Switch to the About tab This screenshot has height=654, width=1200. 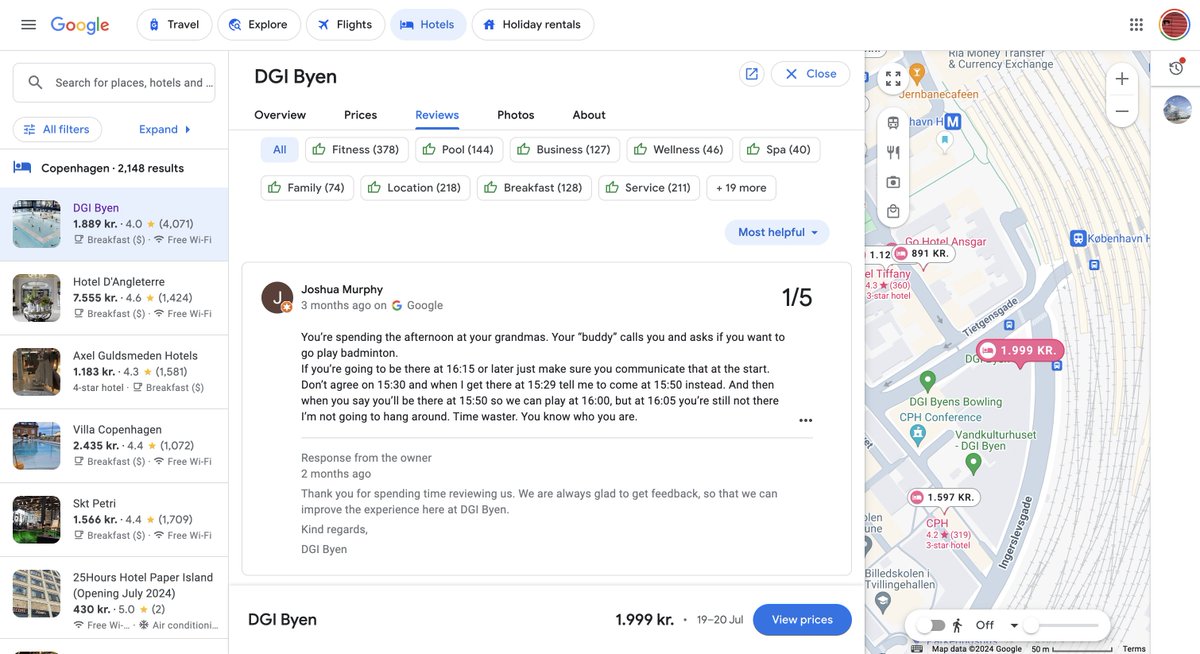(x=589, y=115)
